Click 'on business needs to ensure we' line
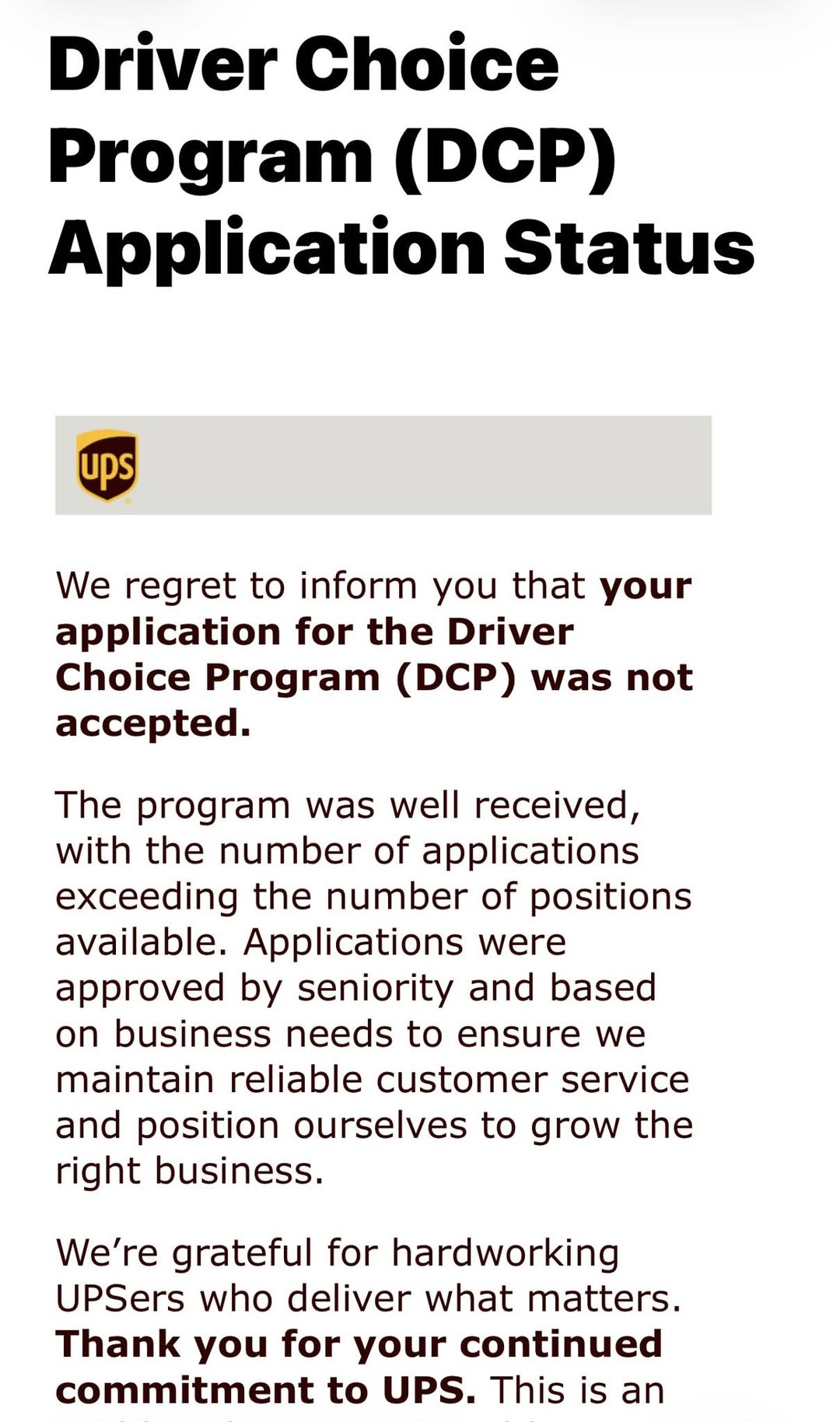Viewport: 840px width, 1422px height. (x=350, y=1034)
